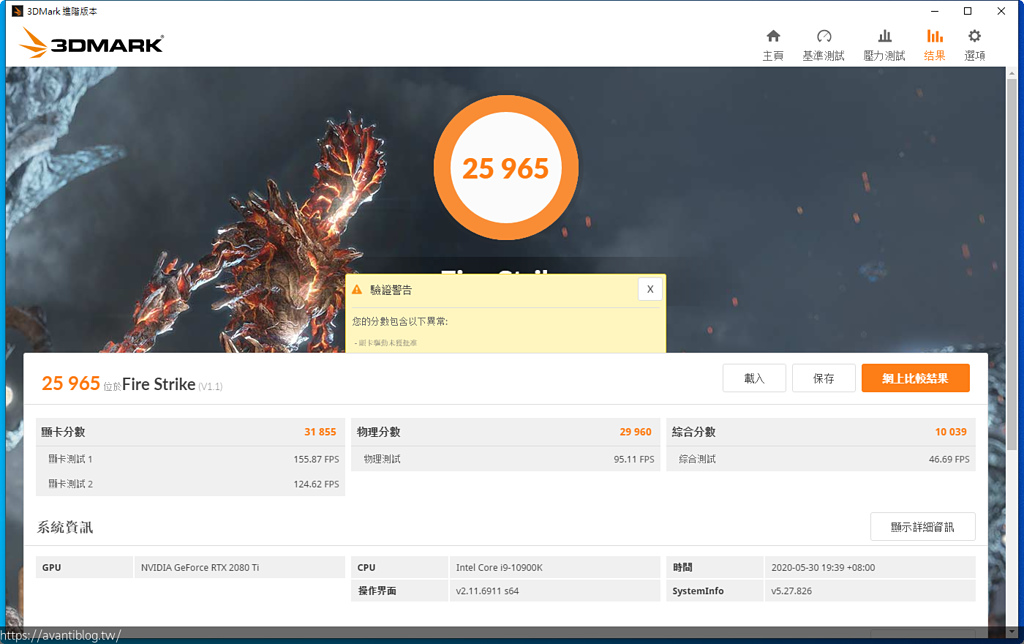The width and height of the screenshot is (1024, 644).
Task: Close the 驗證警告 validation warning
Action: click(x=650, y=289)
